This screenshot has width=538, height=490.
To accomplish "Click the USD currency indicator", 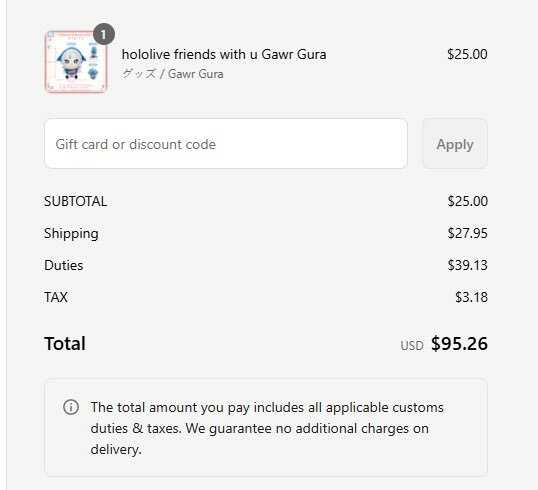I will tap(412, 346).
